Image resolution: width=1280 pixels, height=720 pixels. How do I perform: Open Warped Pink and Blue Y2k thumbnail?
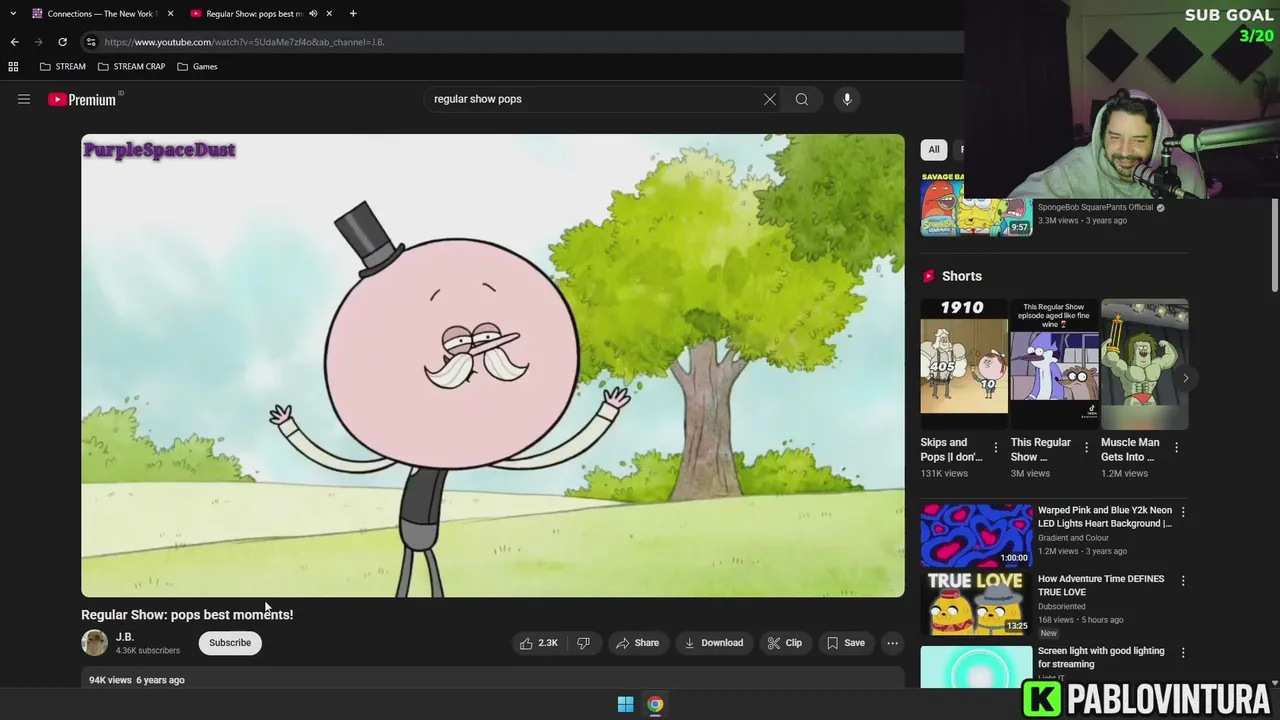click(976, 535)
